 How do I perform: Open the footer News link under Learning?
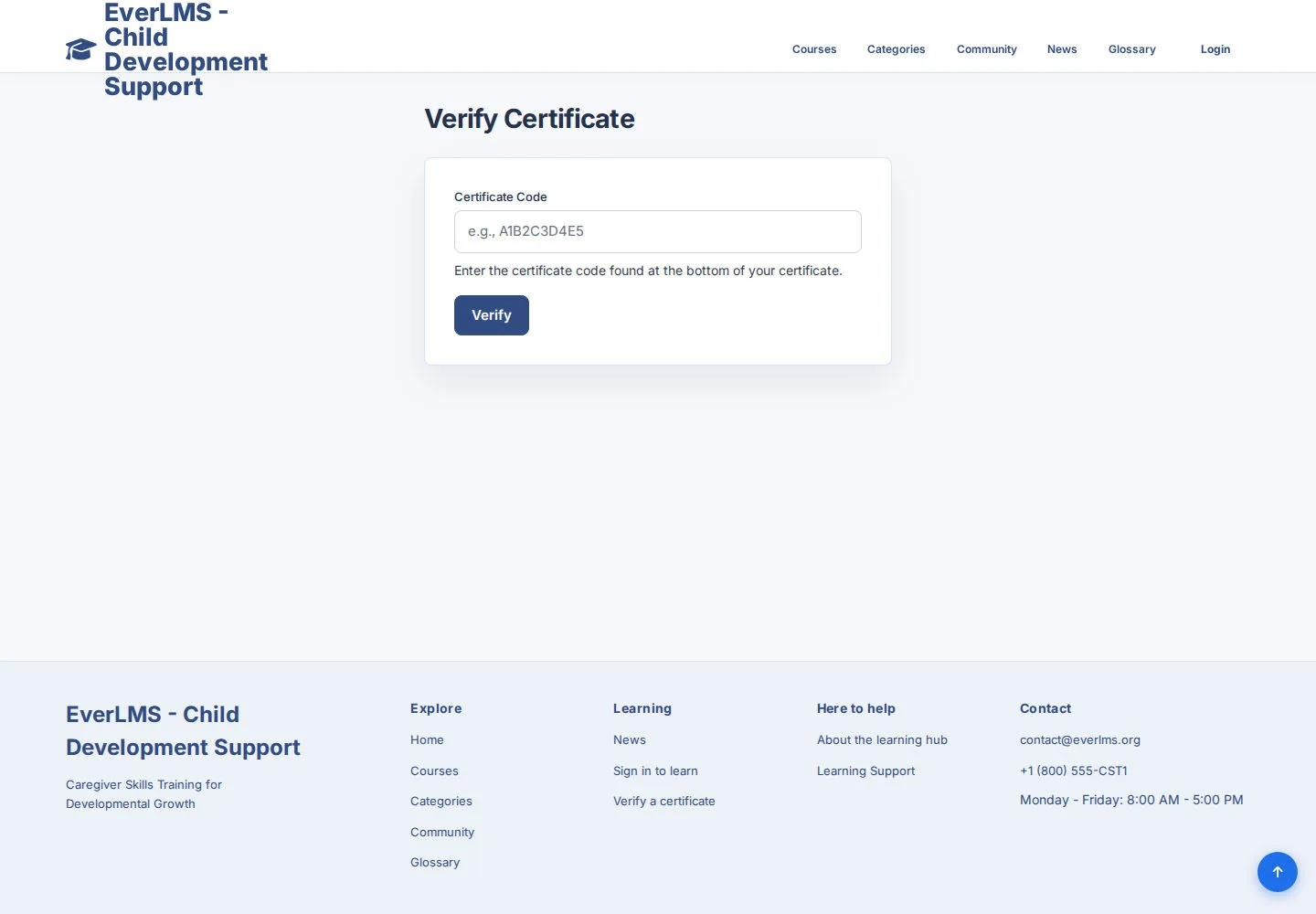point(630,740)
